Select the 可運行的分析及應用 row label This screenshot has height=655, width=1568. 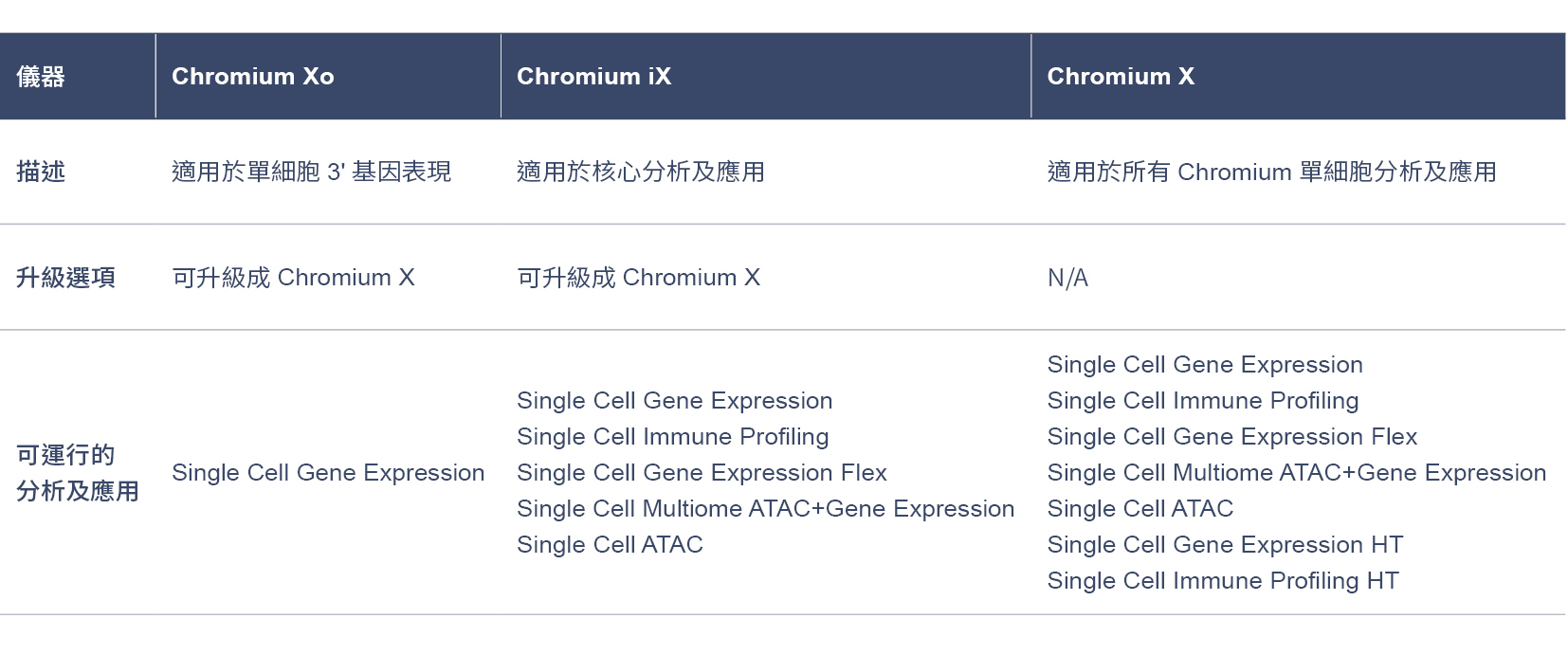coord(78,473)
